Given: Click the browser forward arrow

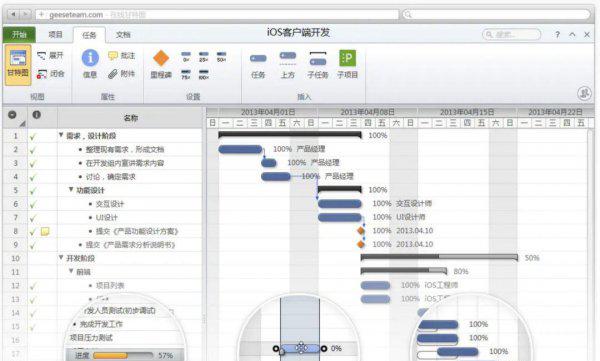Looking at the screenshot, I should [x=25, y=15].
